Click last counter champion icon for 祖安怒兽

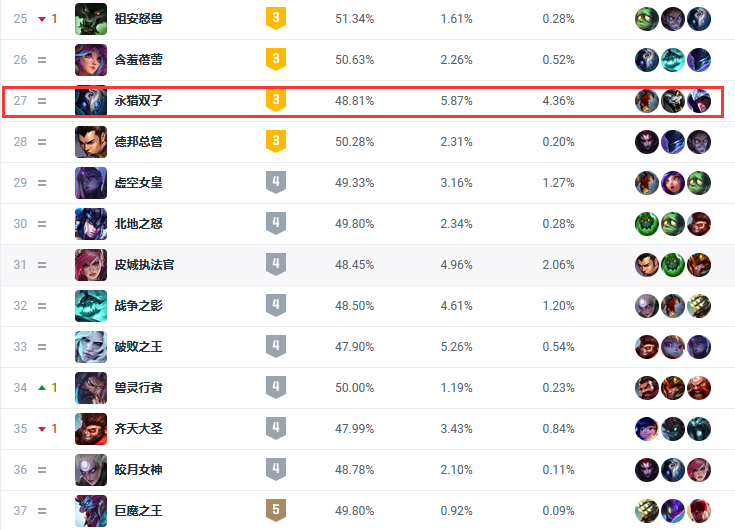pyautogui.click(x=698, y=19)
